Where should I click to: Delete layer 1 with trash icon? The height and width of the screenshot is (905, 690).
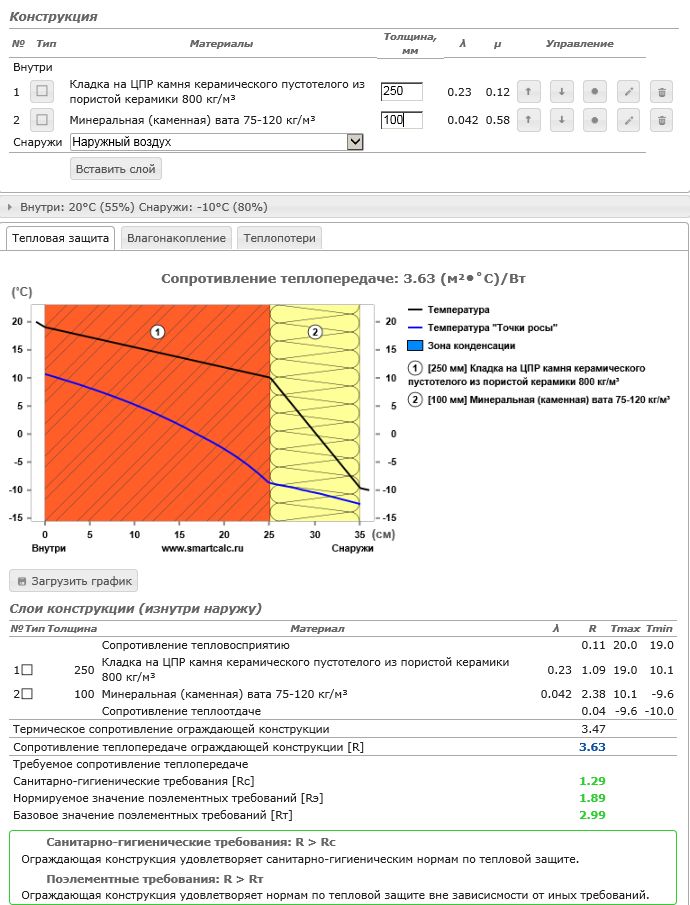(x=661, y=92)
